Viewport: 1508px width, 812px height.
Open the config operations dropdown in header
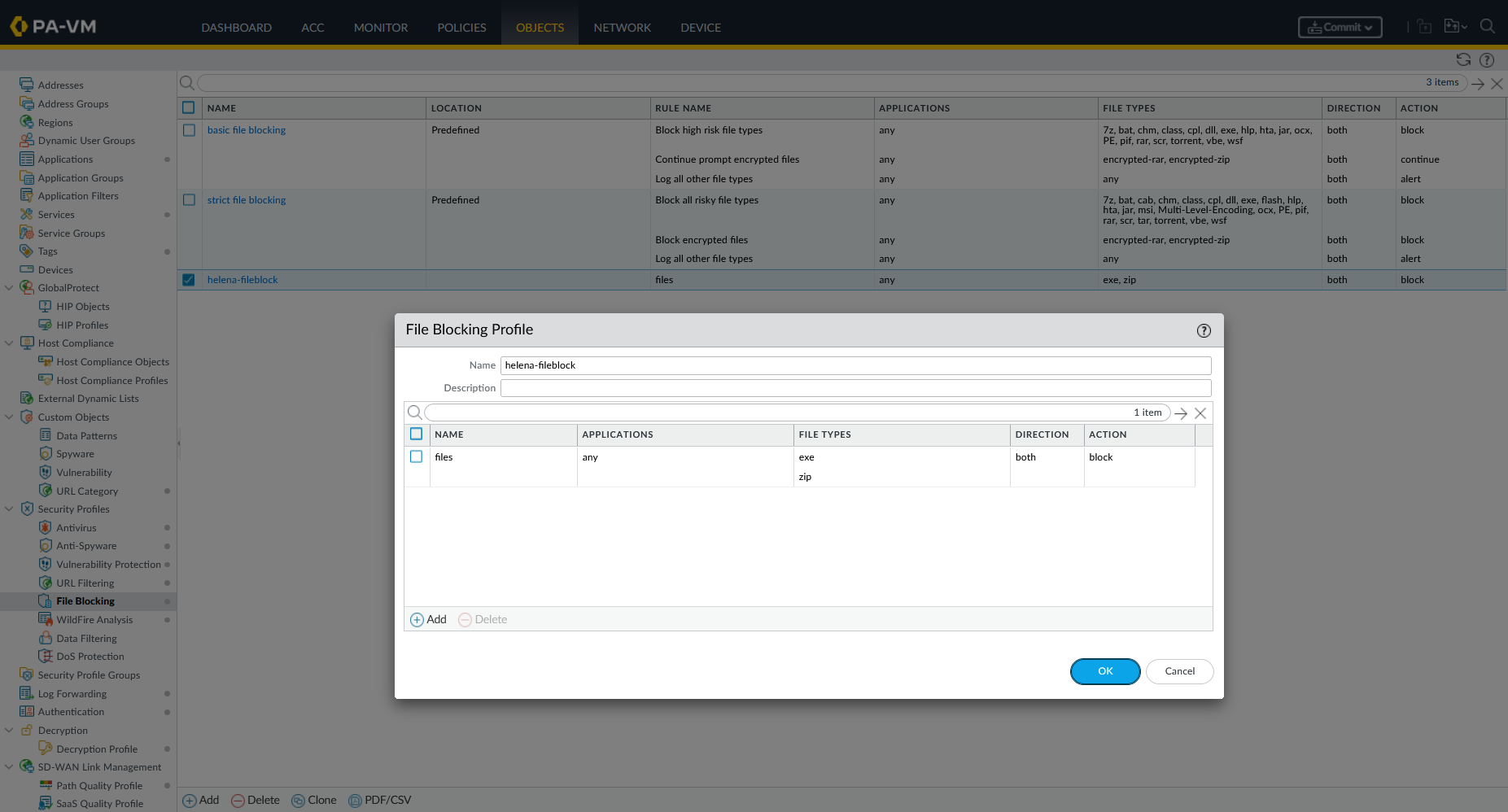pos(1456,26)
